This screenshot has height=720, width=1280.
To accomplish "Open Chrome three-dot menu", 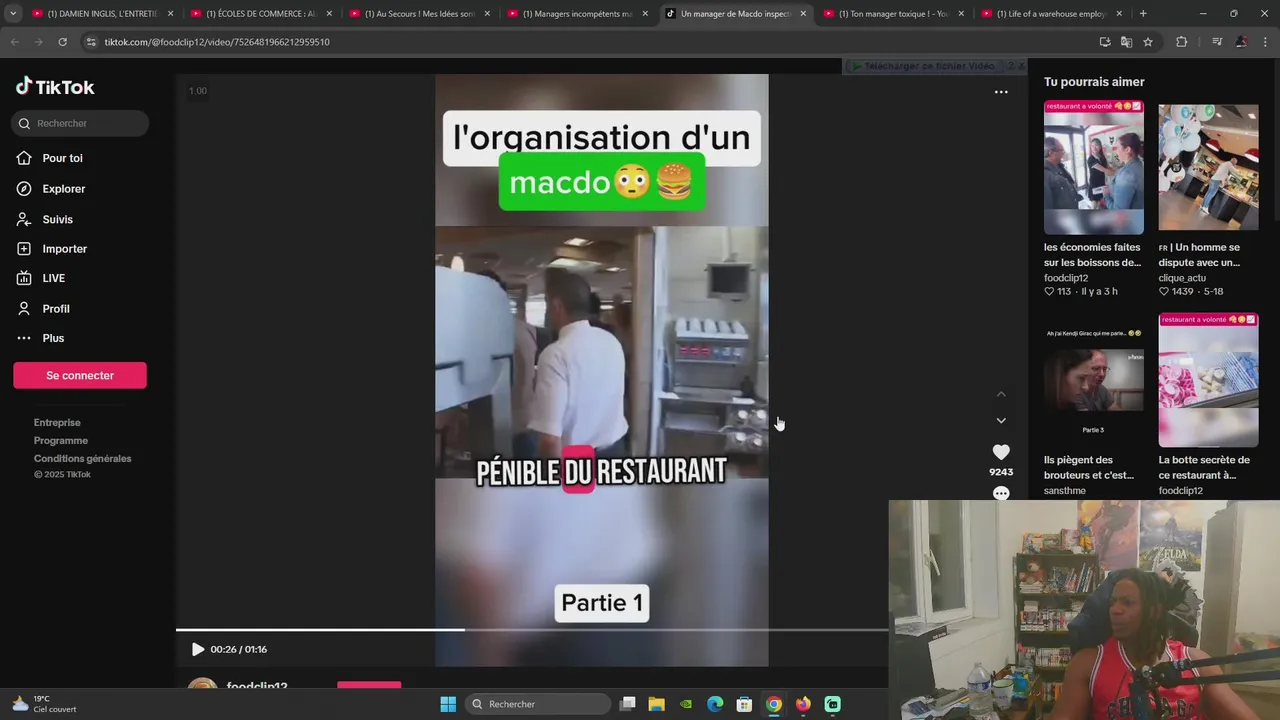I will [x=1265, y=42].
